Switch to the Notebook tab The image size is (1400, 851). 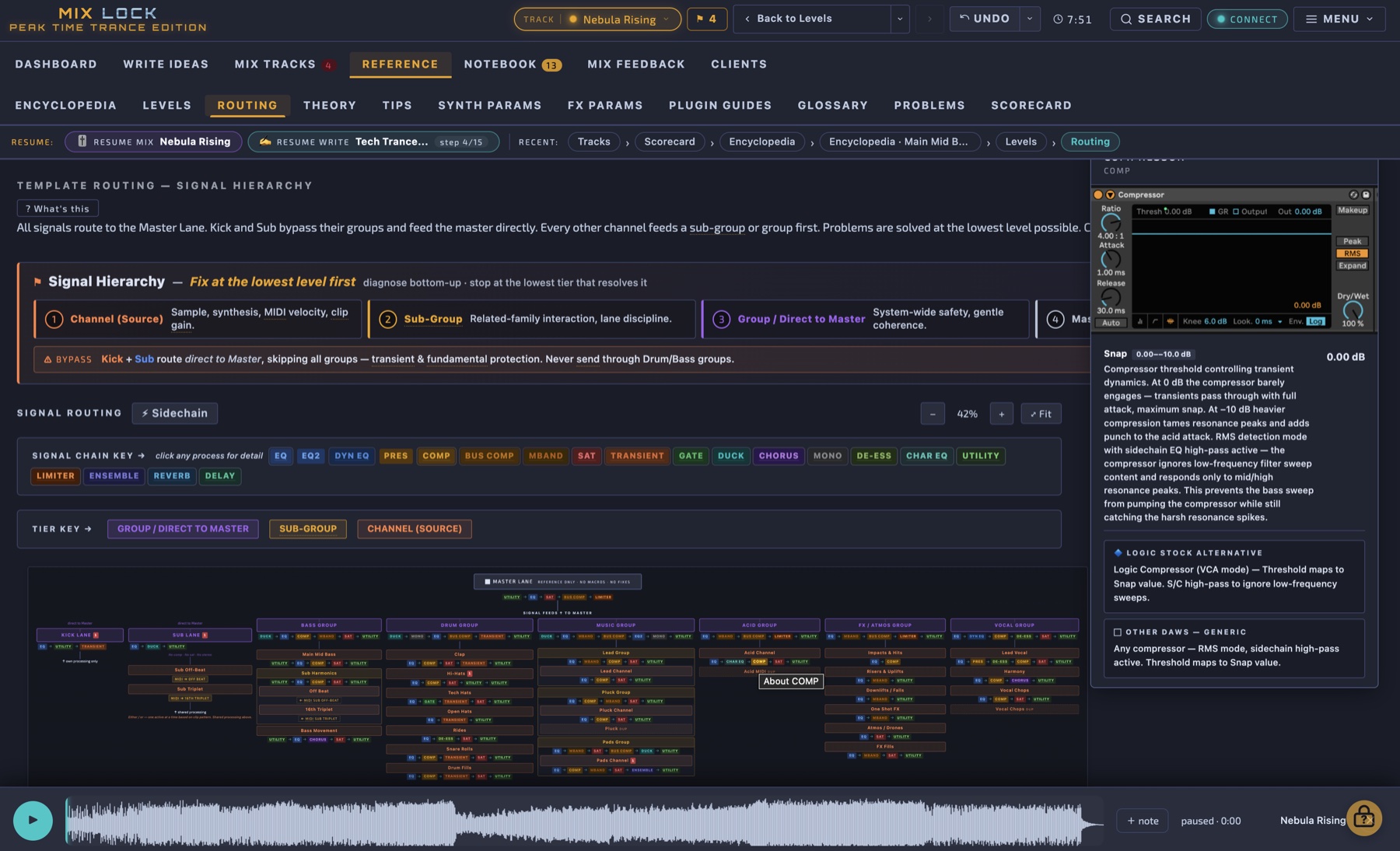(x=512, y=64)
